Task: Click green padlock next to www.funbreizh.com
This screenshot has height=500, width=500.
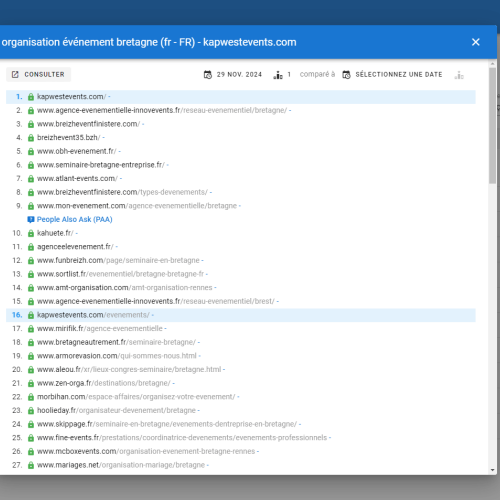Action: point(31,261)
